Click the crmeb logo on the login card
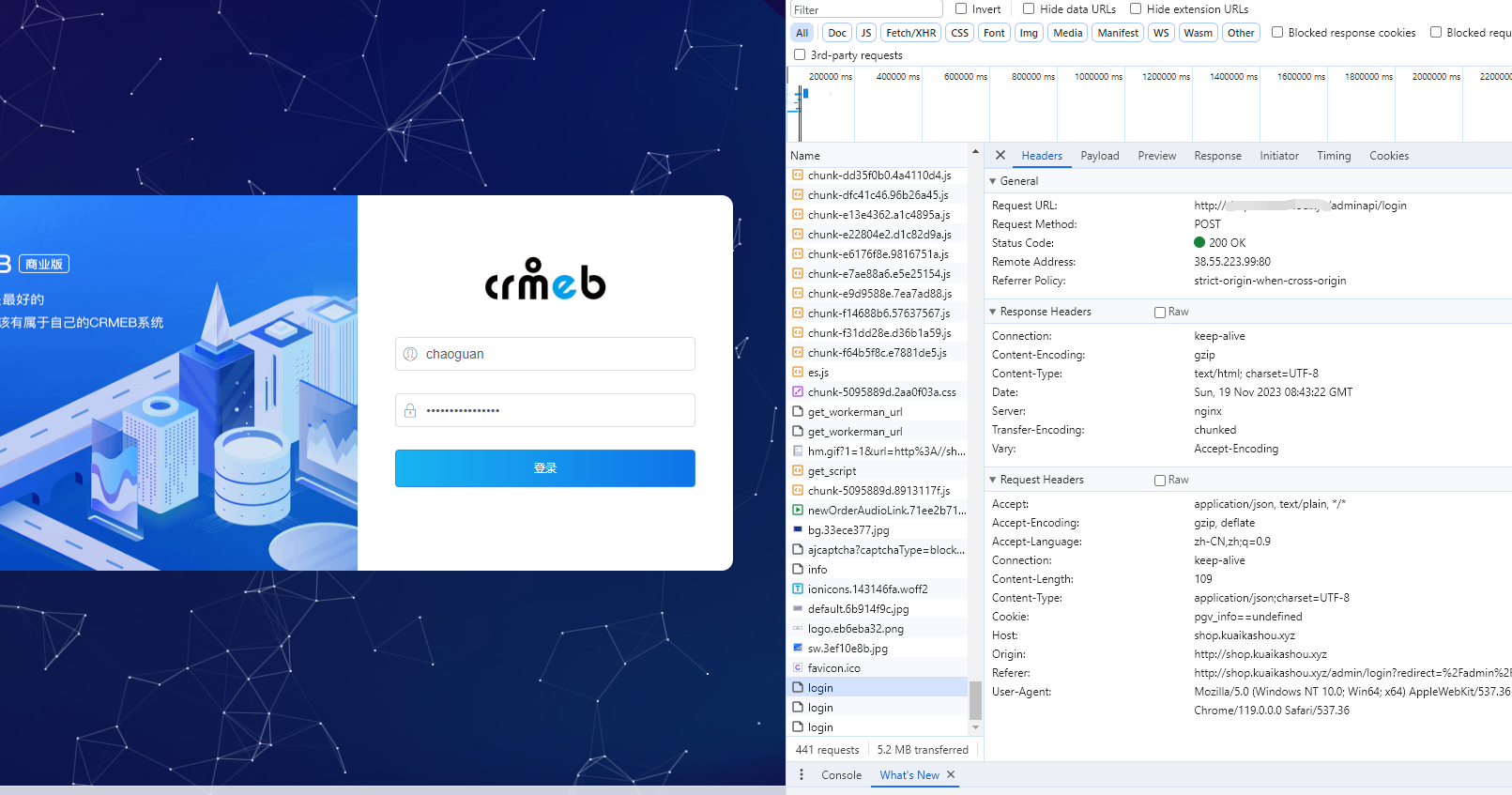 coord(545,279)
